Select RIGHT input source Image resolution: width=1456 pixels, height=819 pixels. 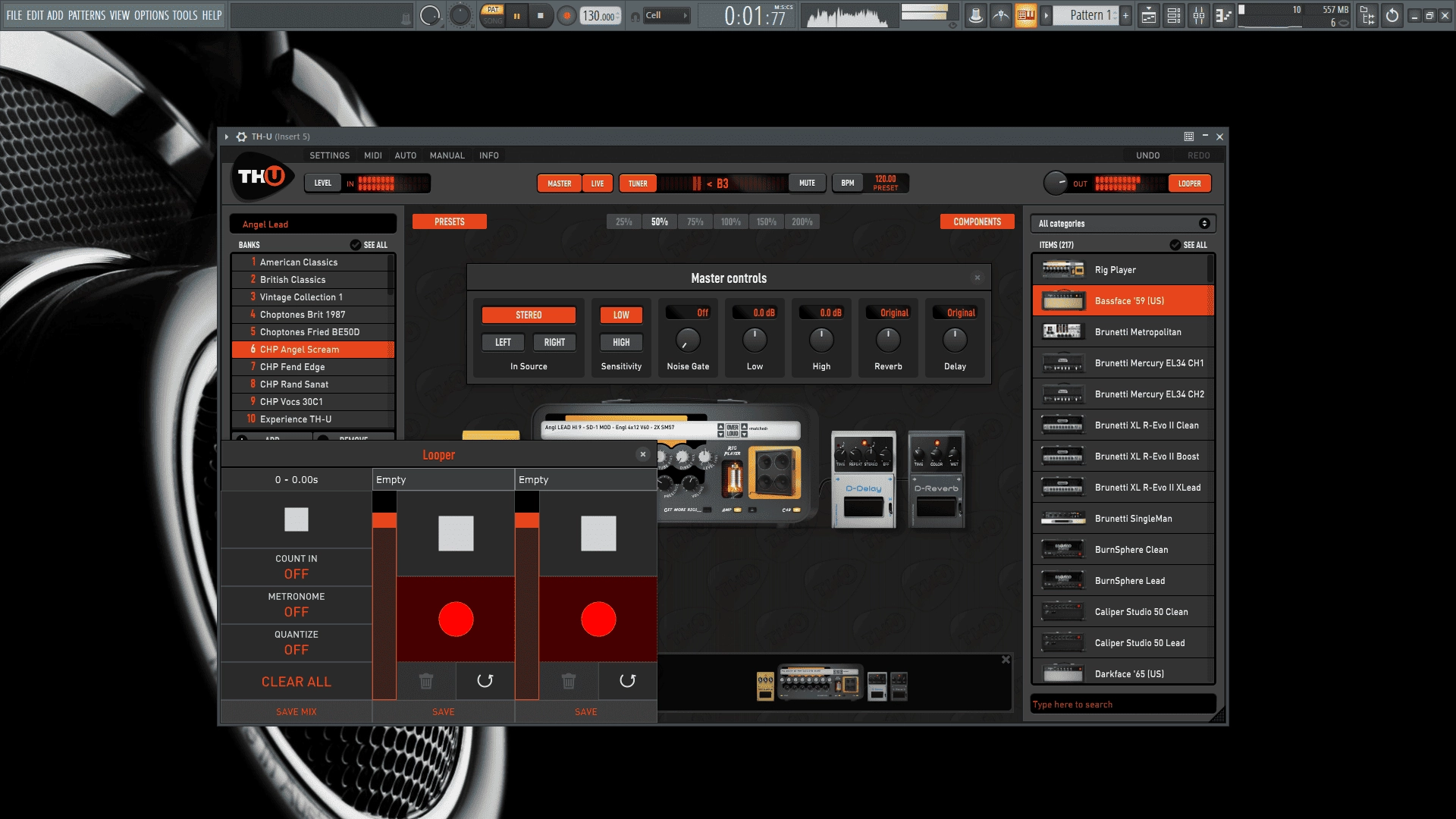pos(554,342)
